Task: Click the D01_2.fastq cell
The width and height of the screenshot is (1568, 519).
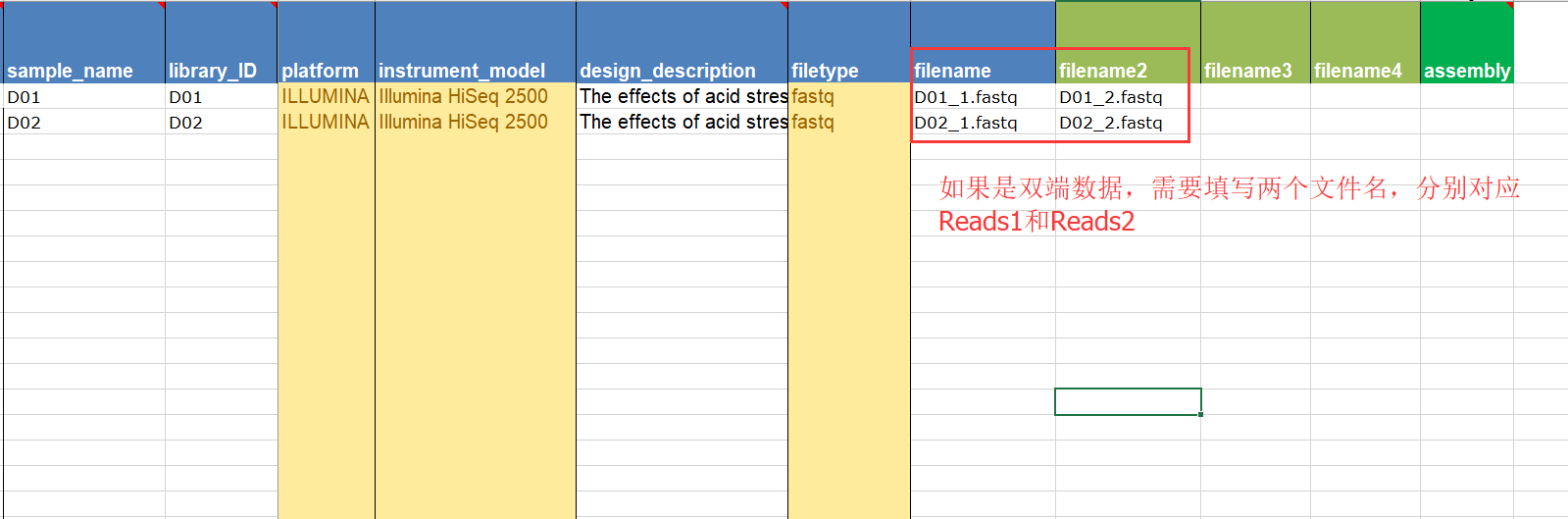Action: click(x=1127, y=97)
